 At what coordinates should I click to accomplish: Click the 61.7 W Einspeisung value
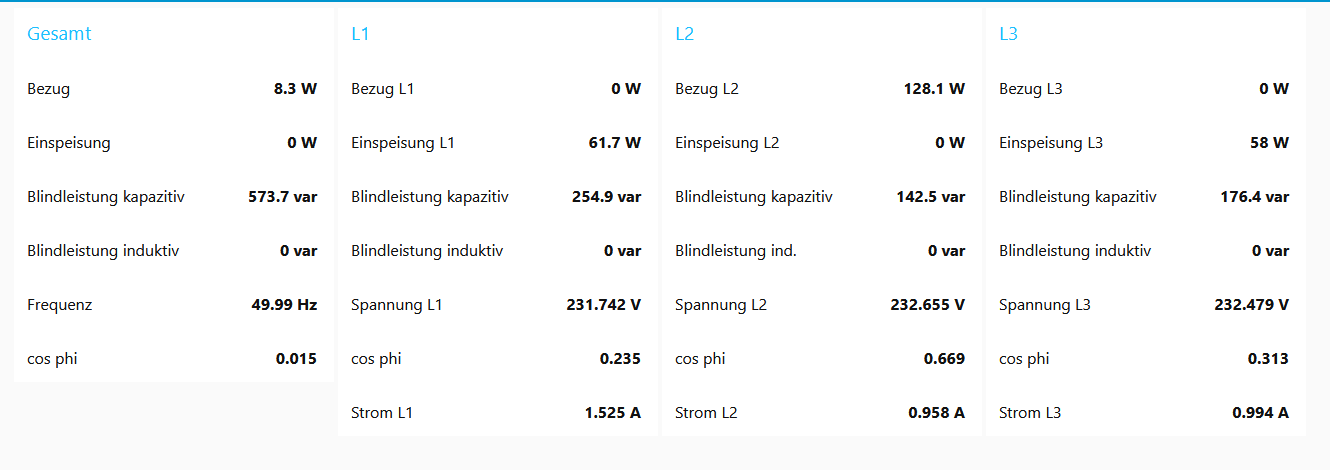[x=614, y=143]
